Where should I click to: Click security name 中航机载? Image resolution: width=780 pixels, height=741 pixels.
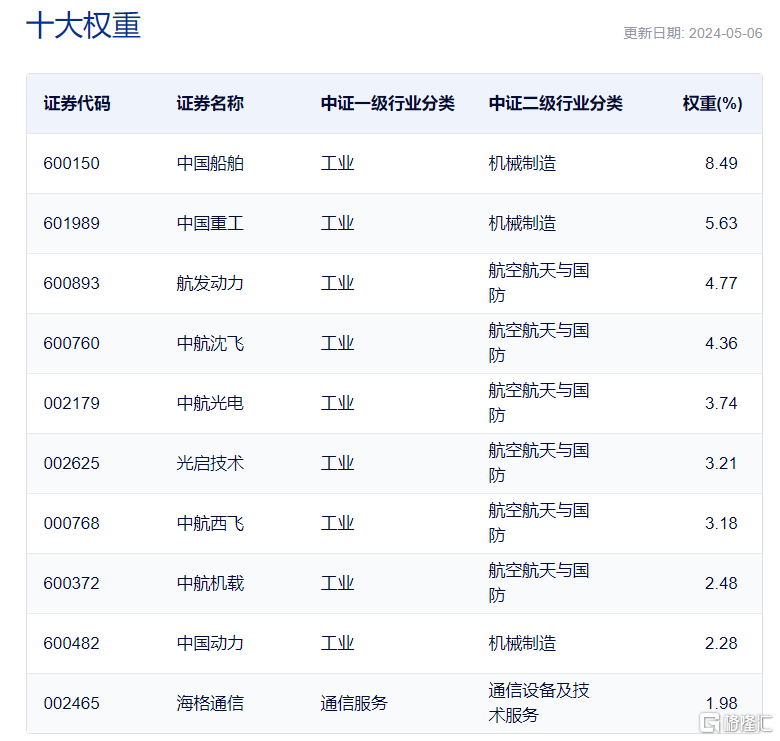pos(210,583)
